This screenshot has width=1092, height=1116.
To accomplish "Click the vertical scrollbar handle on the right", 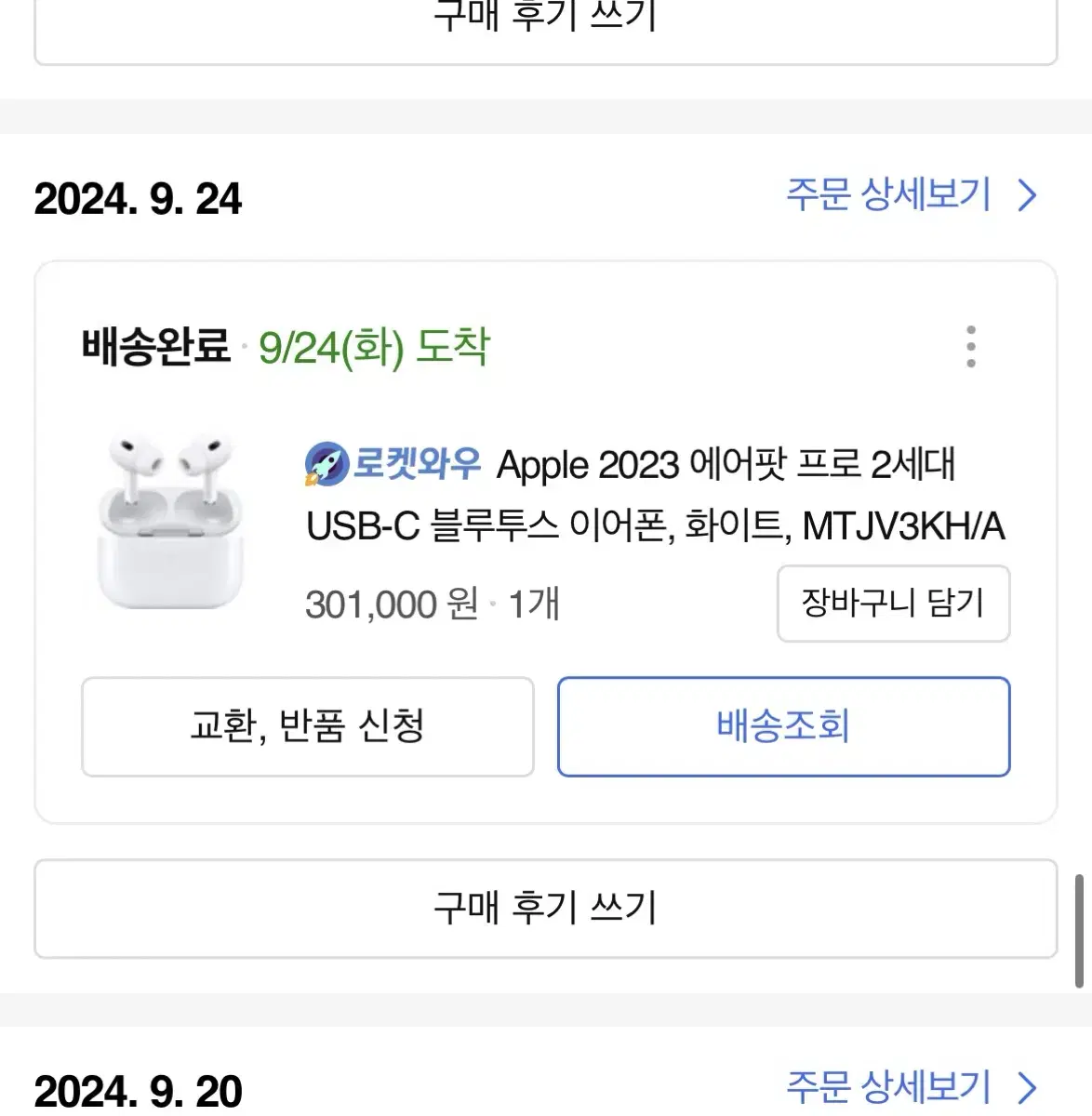I will [1079, 930].
